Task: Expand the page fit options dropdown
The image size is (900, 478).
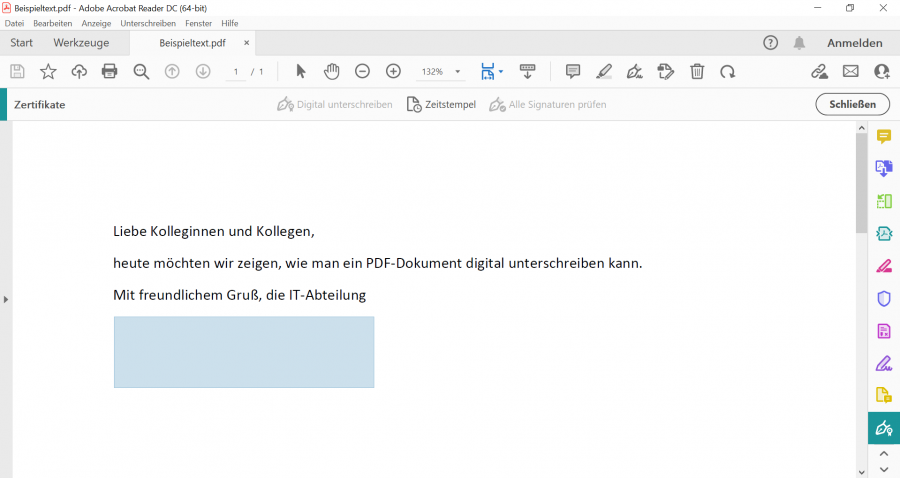Action: pyautogui.click(x=501, y=72)
